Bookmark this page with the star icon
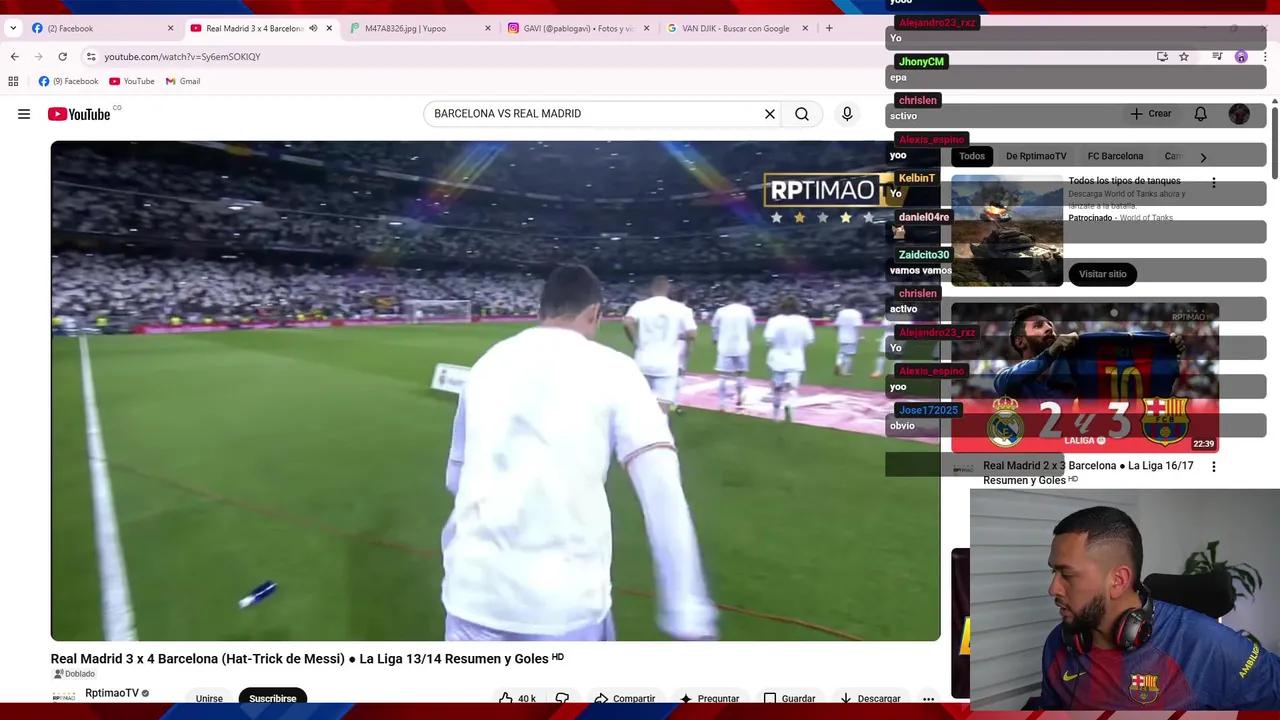Viewport: 1280px width, 720px height. click(1184, 57)
